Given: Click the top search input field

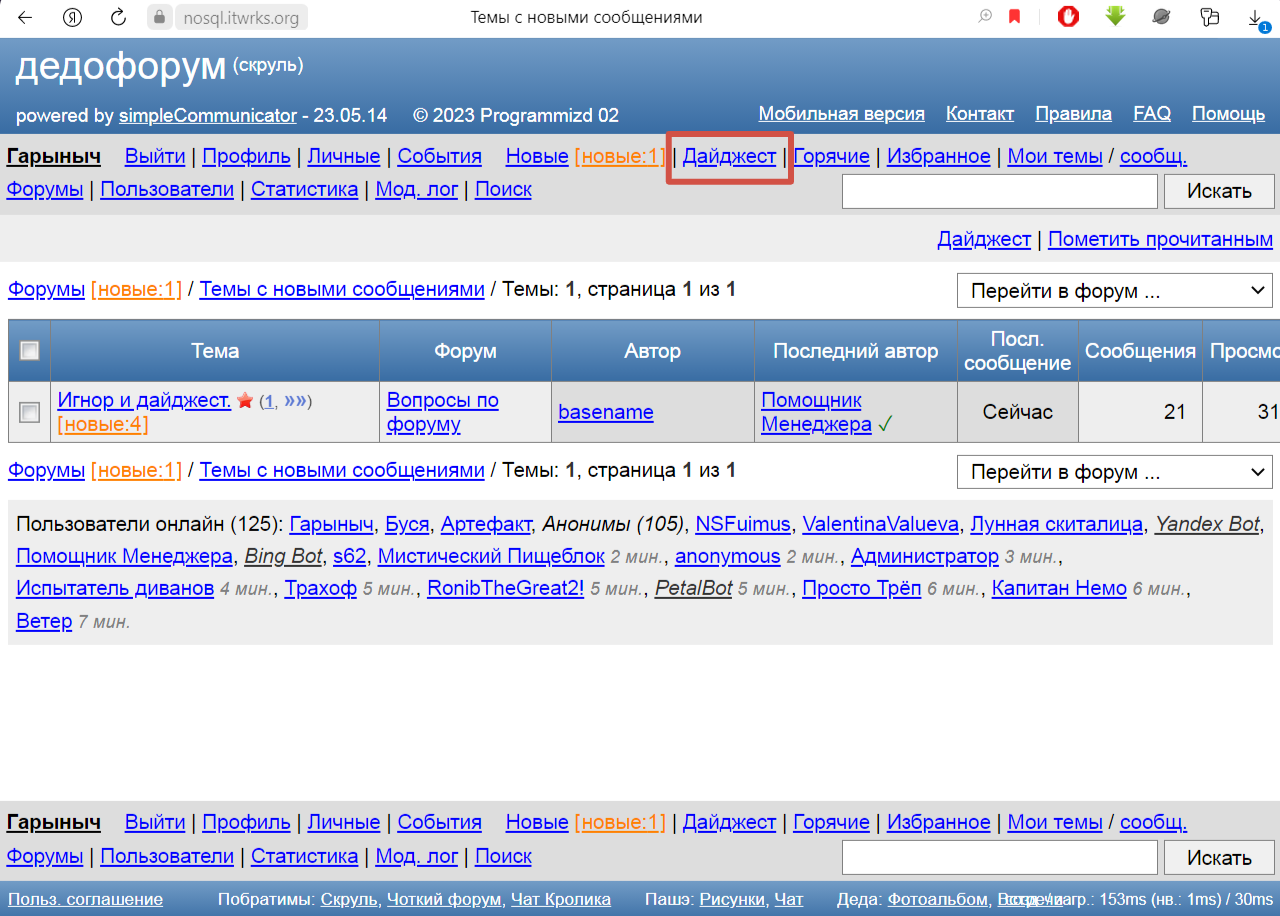Looking at the screenshot, I should click(x=999, y=191).
